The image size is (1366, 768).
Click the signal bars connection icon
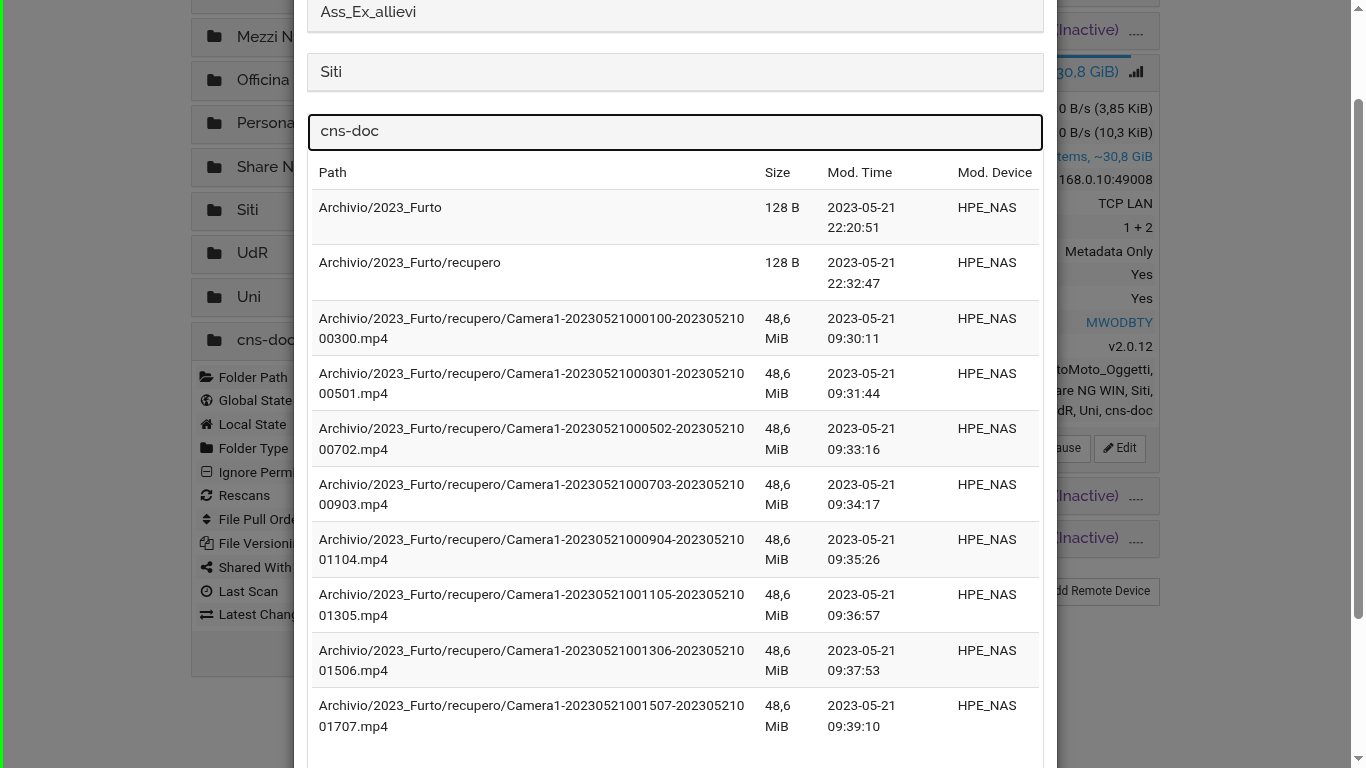click(x=1136, y=72)
